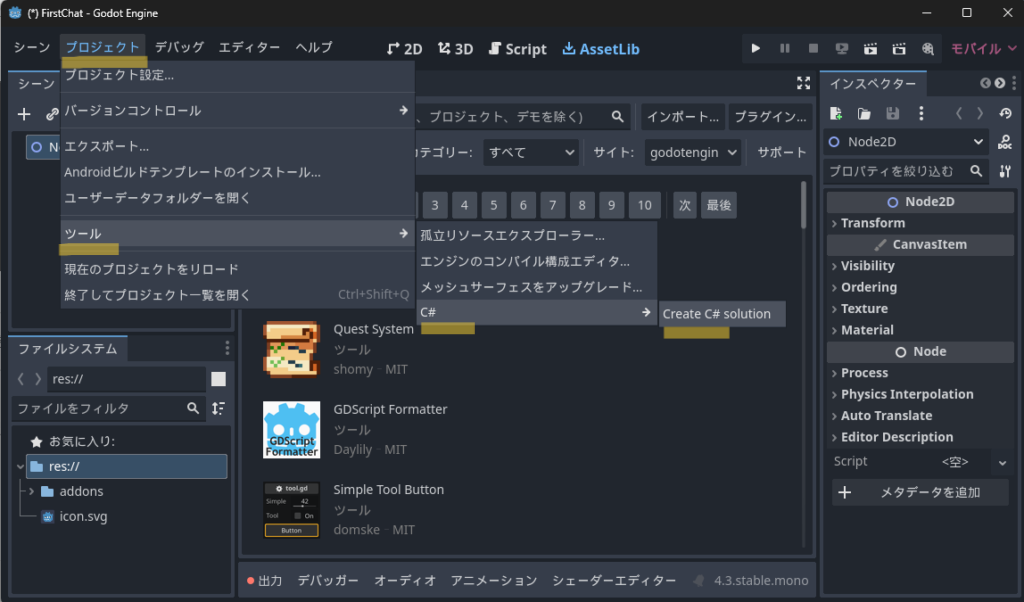Image resolution: width=1024 pixels, height=602 pixels.
Task: Toggle FileSystem split mode square button
Action: point(218,379)
